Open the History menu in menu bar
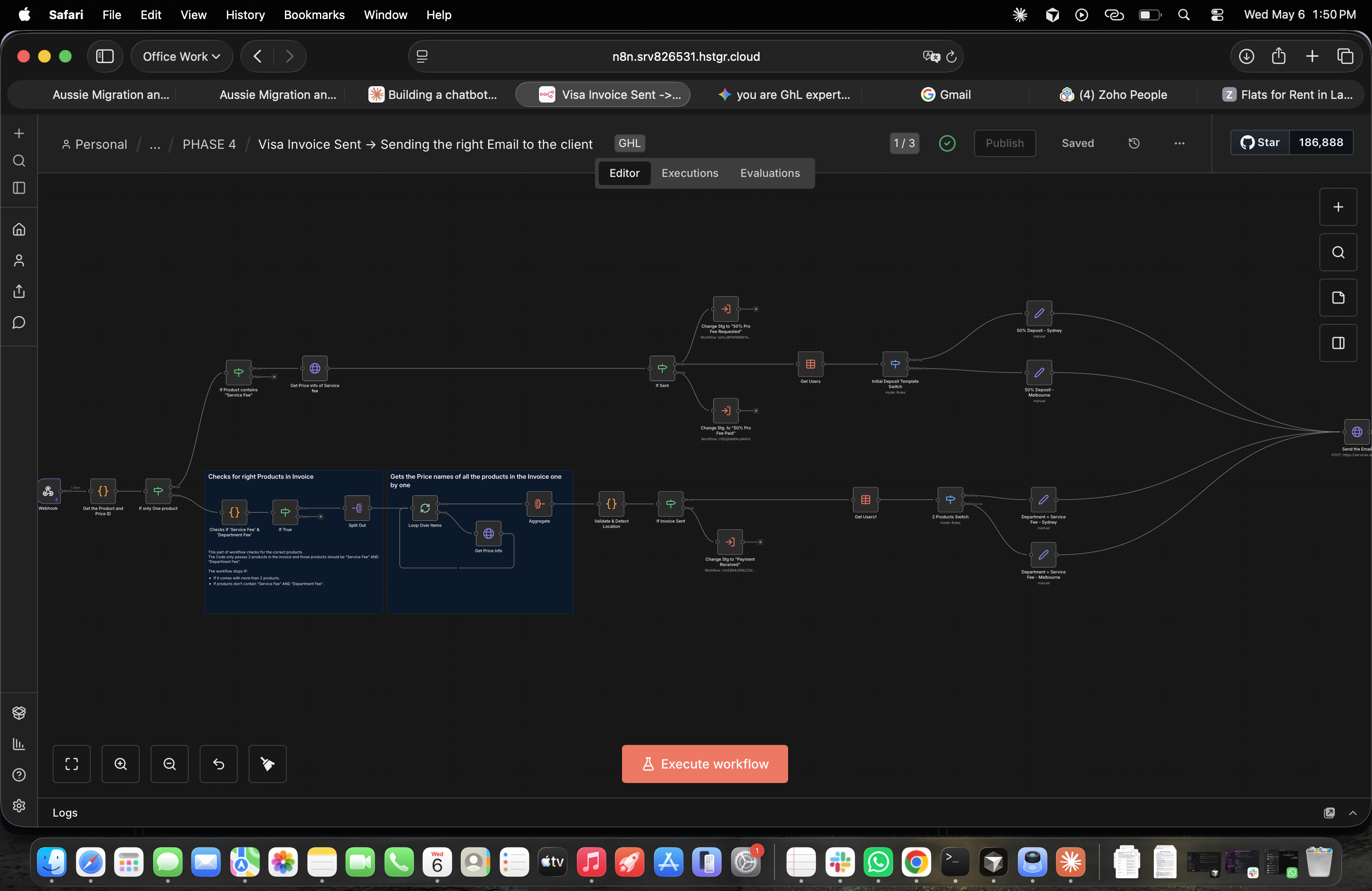 tap(245, 15)
